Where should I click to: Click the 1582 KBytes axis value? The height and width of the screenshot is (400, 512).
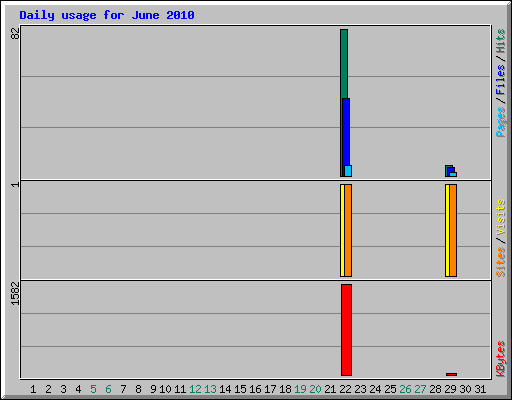(x=15, y=293)
